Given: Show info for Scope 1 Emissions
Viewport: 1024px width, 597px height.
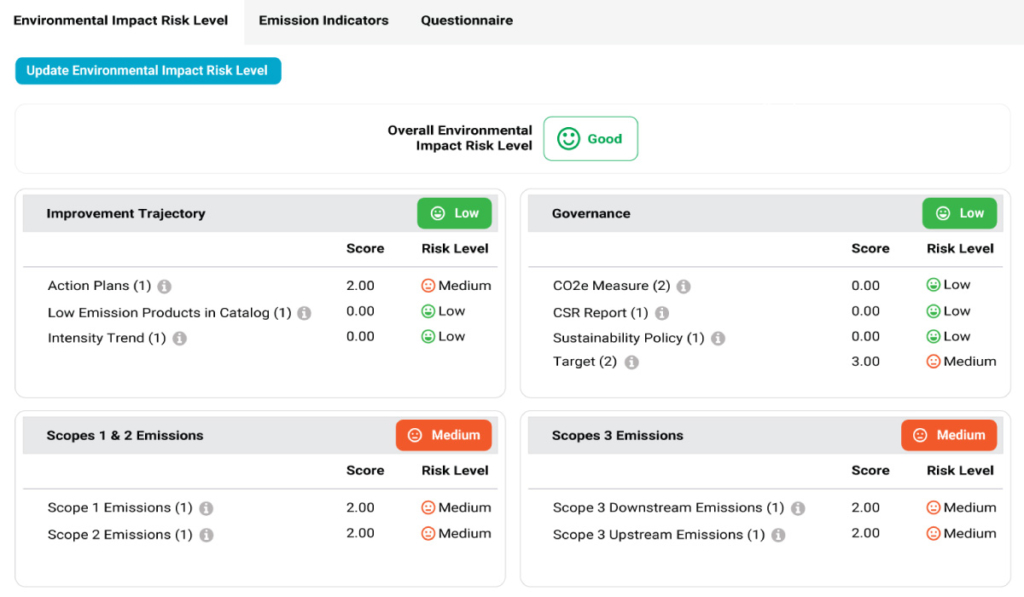Looking at the screenshot, I should tap(206, 509).
